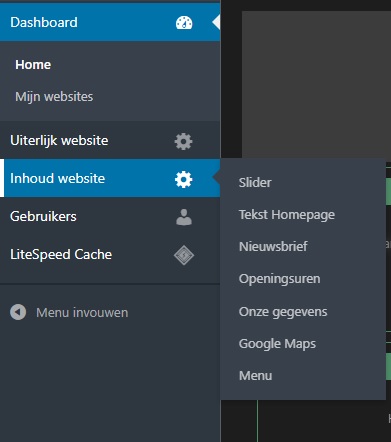This screenshot has height=442, width=391.
Task: Choose Slider from the flyout submenu
Action: point(255,182)
